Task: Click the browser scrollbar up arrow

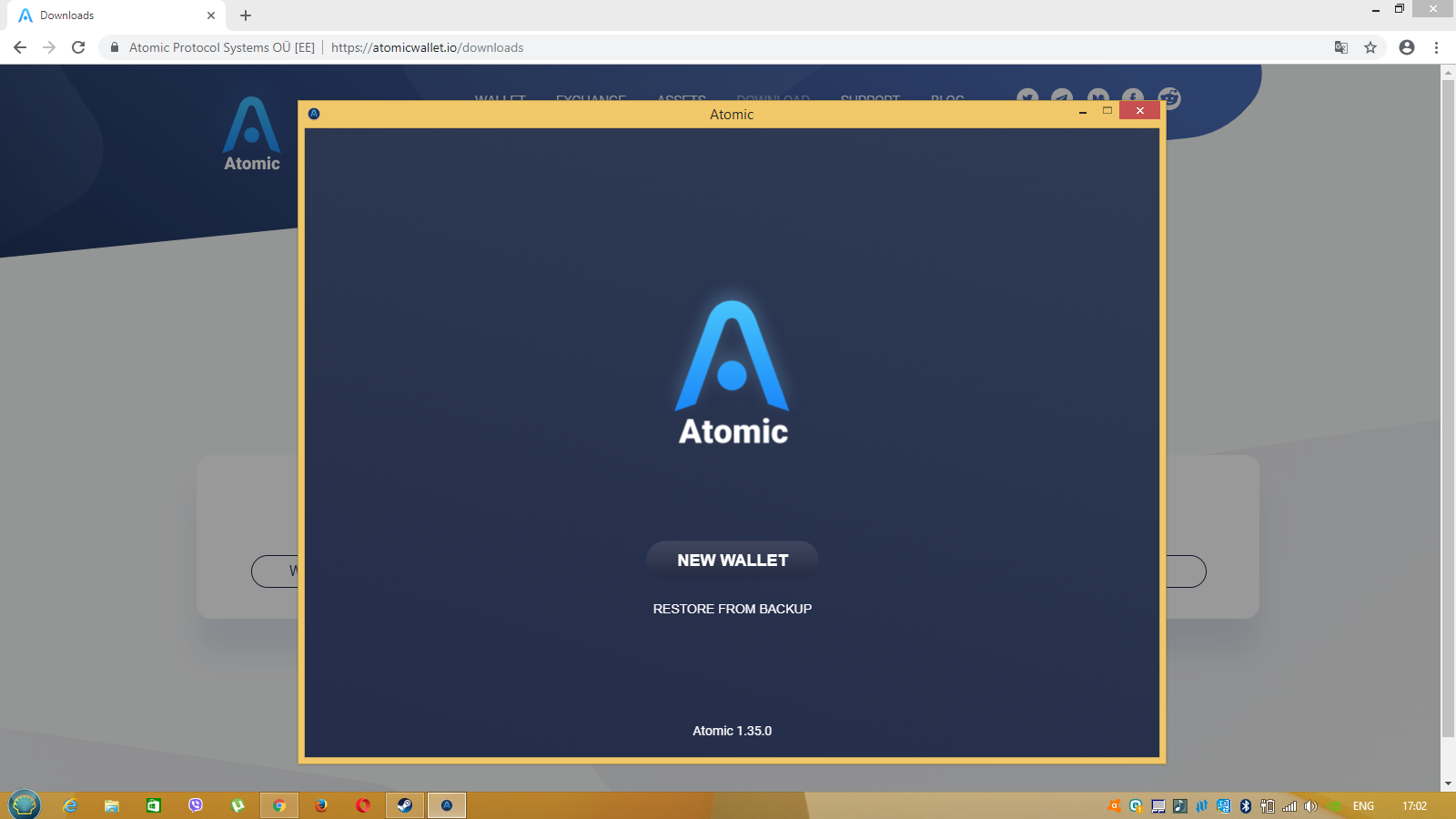Action: click(1448, 72)
